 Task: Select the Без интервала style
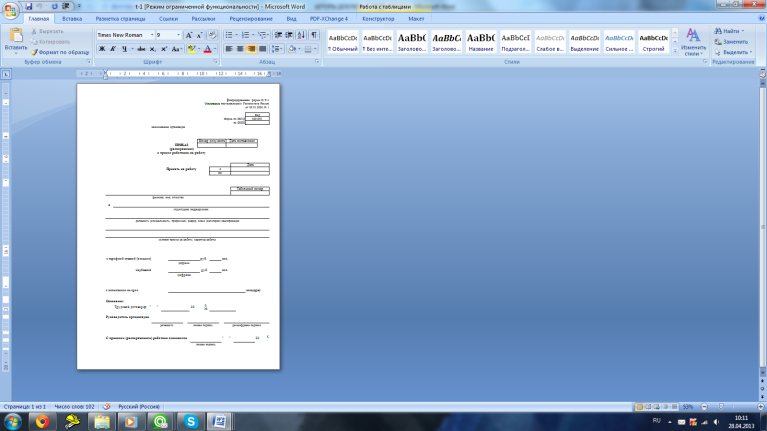(x=377, y=42)
